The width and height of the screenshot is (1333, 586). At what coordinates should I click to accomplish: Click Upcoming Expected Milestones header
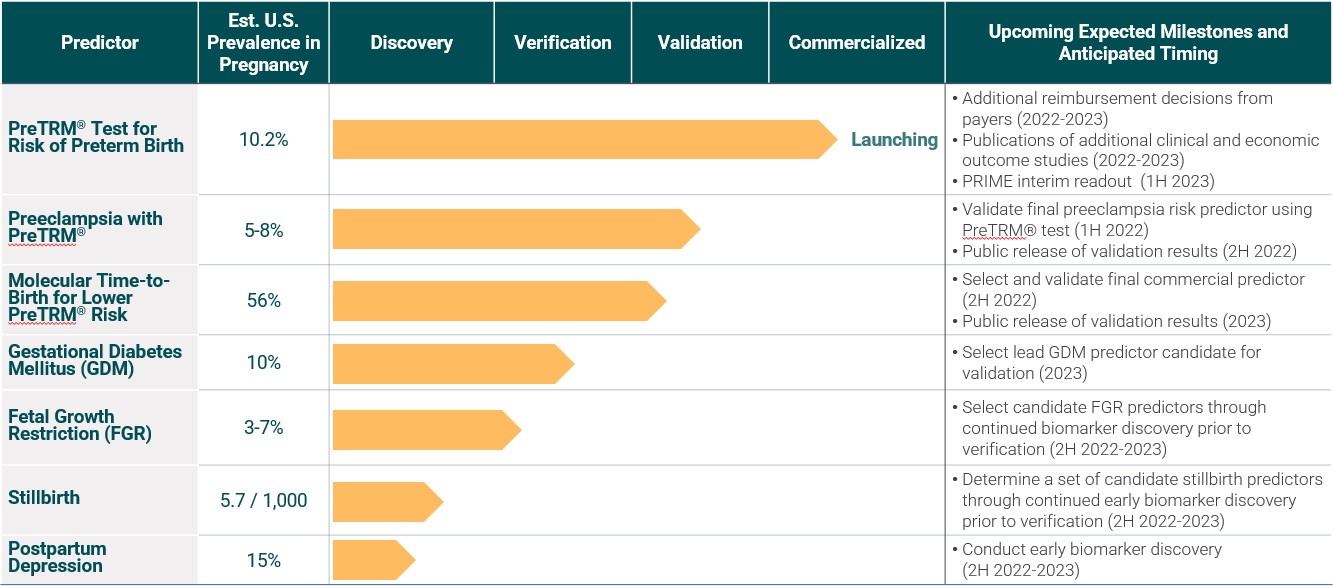click(x=1138, y=42)
